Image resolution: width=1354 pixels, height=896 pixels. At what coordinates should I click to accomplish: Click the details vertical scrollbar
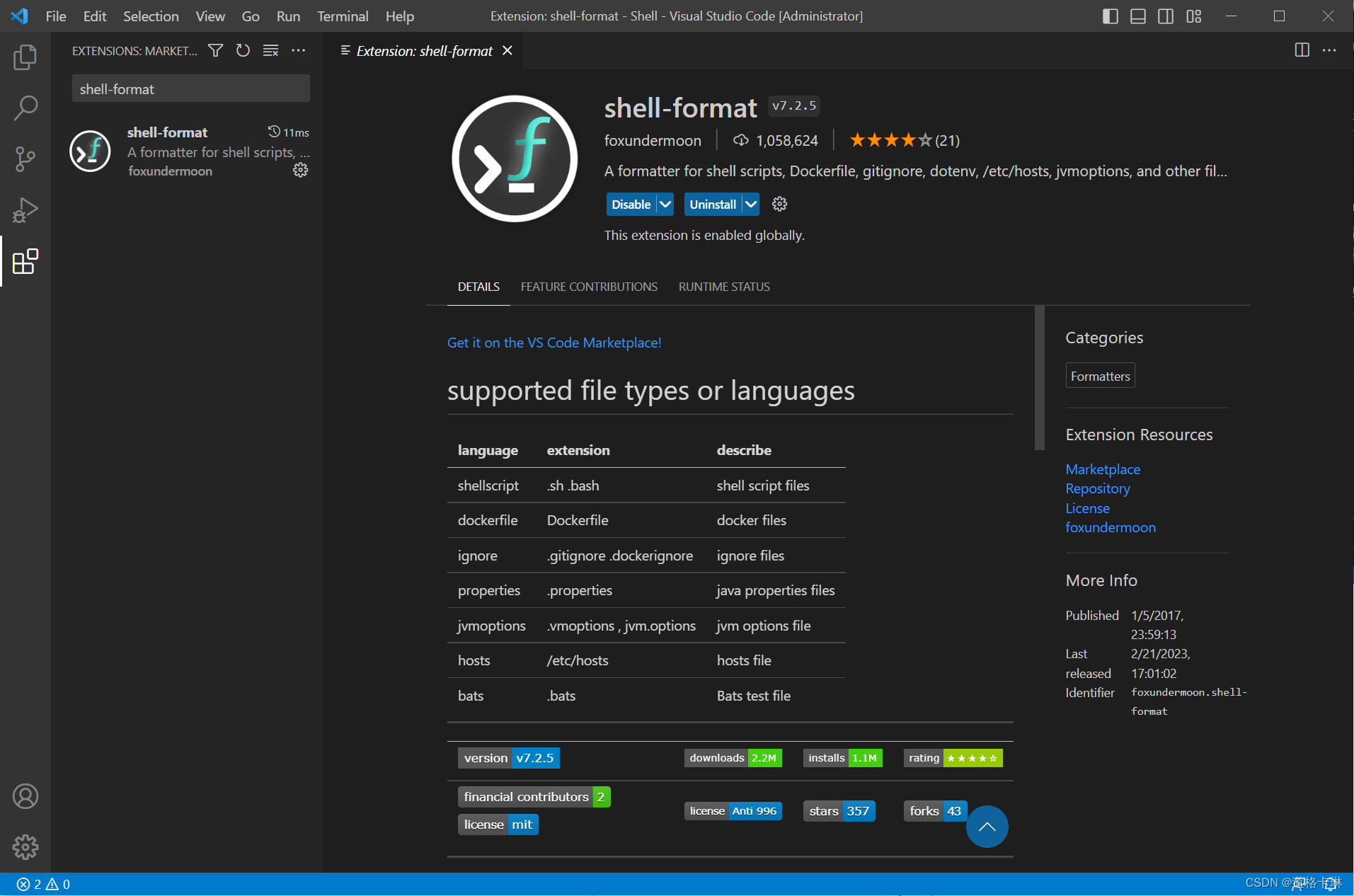[1039, 378]
